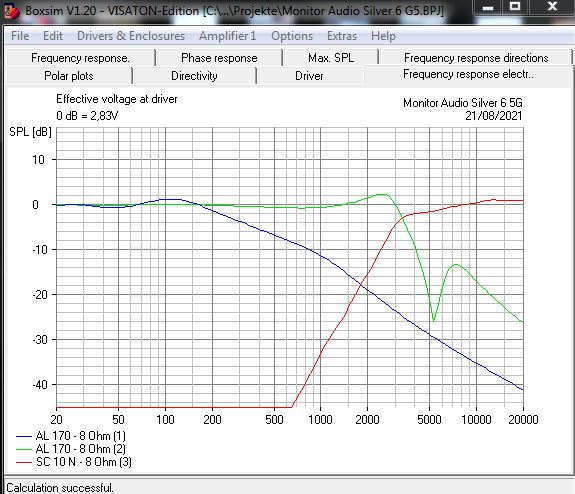Viewport: 575px width, 494px height.
Task: Click the '1000' frequency axis label
Action: pyautogui.click(x=320, y=420)
